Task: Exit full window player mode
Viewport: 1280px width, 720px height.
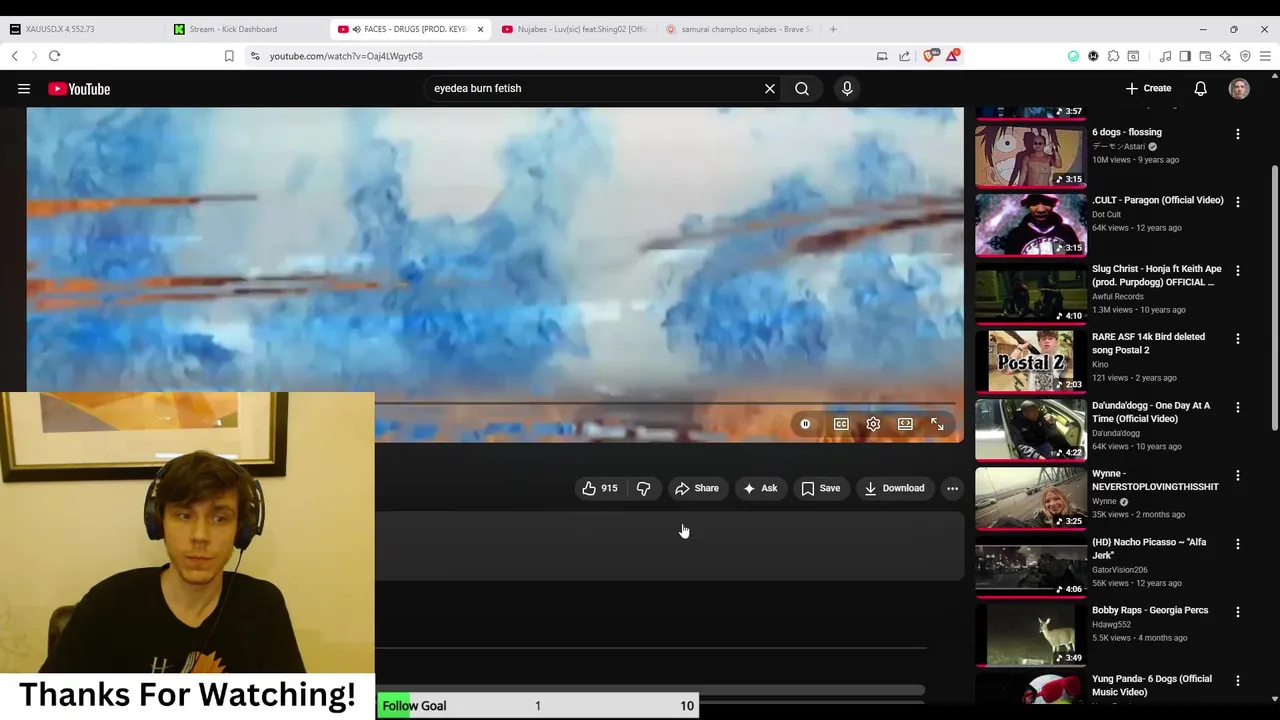Action: click(x=937, y=424)
